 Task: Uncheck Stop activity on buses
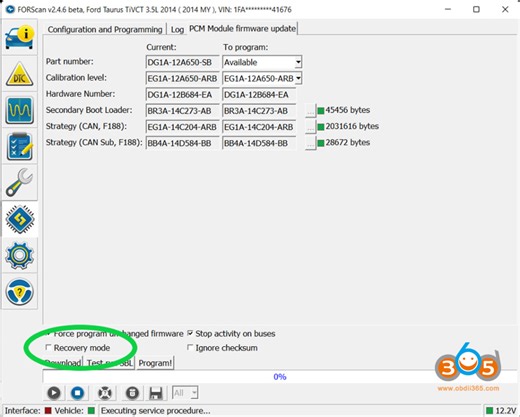190,333
